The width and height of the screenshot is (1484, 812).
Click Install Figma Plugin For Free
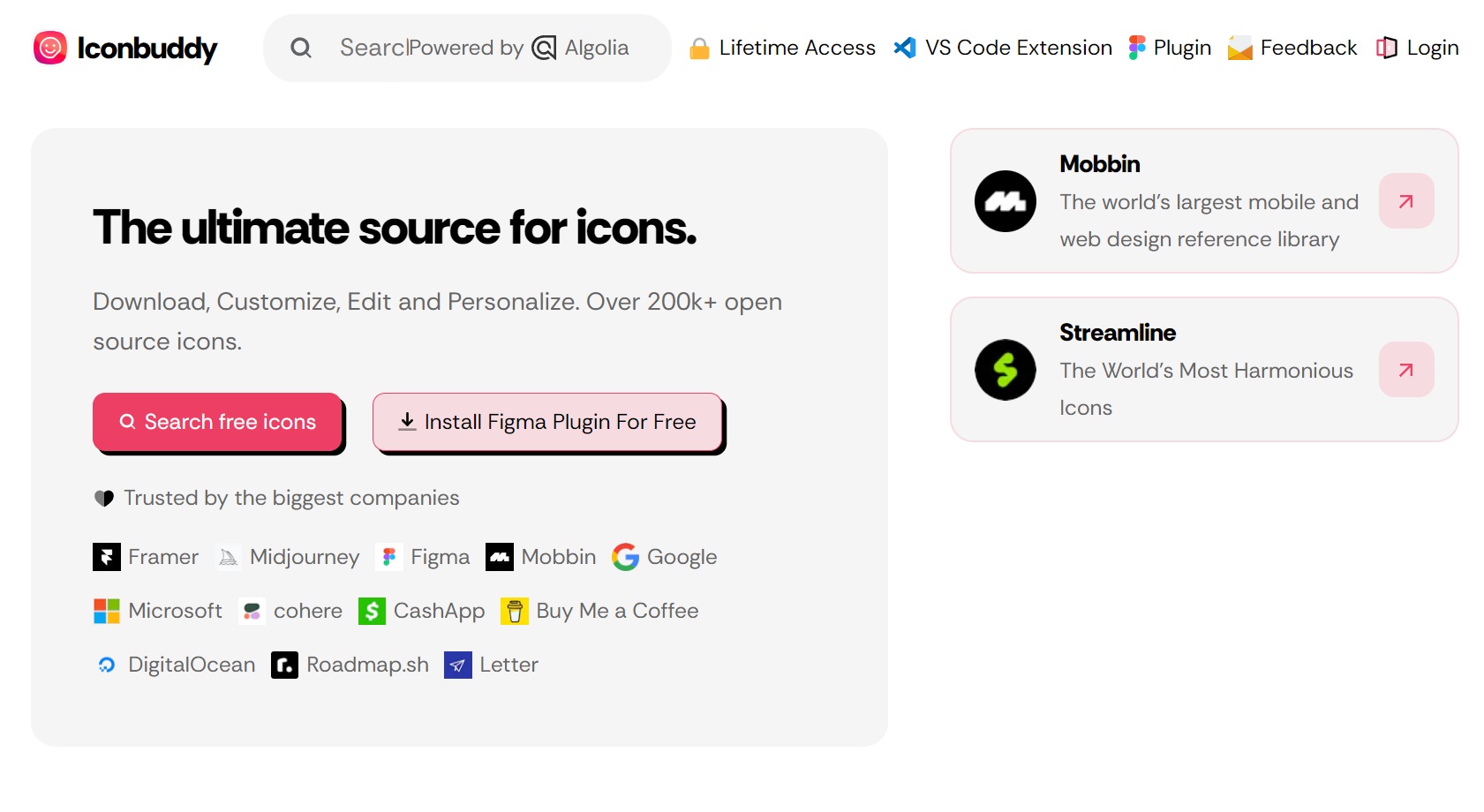[547, 422]
